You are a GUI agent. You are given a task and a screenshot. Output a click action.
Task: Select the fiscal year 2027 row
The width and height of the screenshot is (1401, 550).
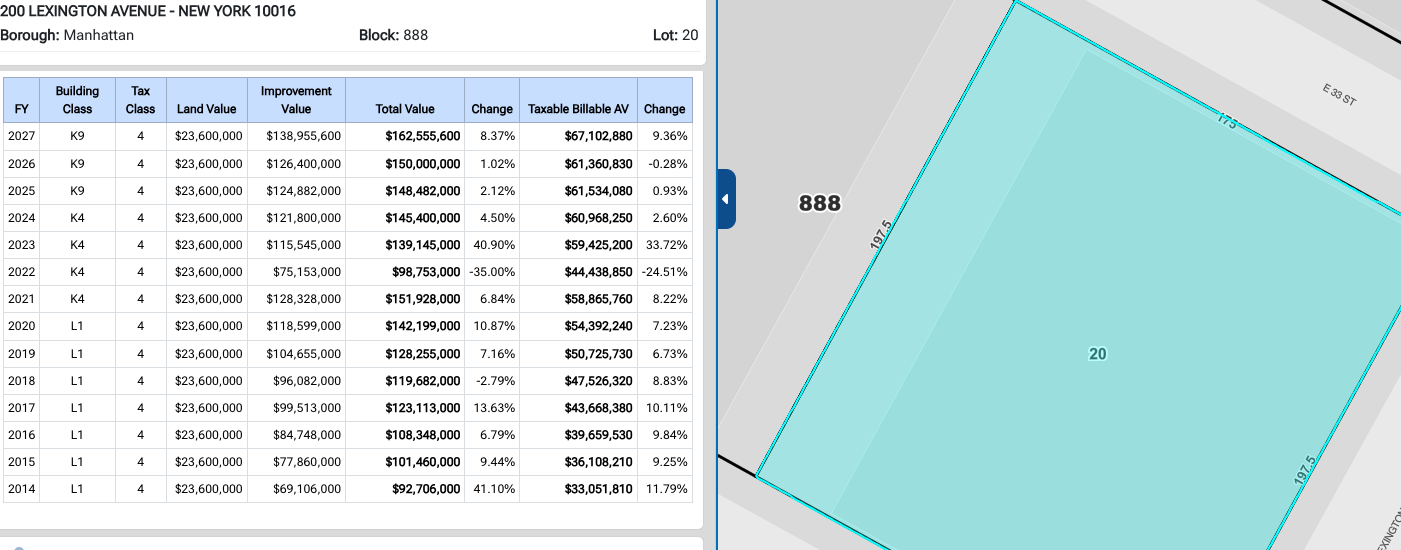pyautogui.click(x=348, y=137)
